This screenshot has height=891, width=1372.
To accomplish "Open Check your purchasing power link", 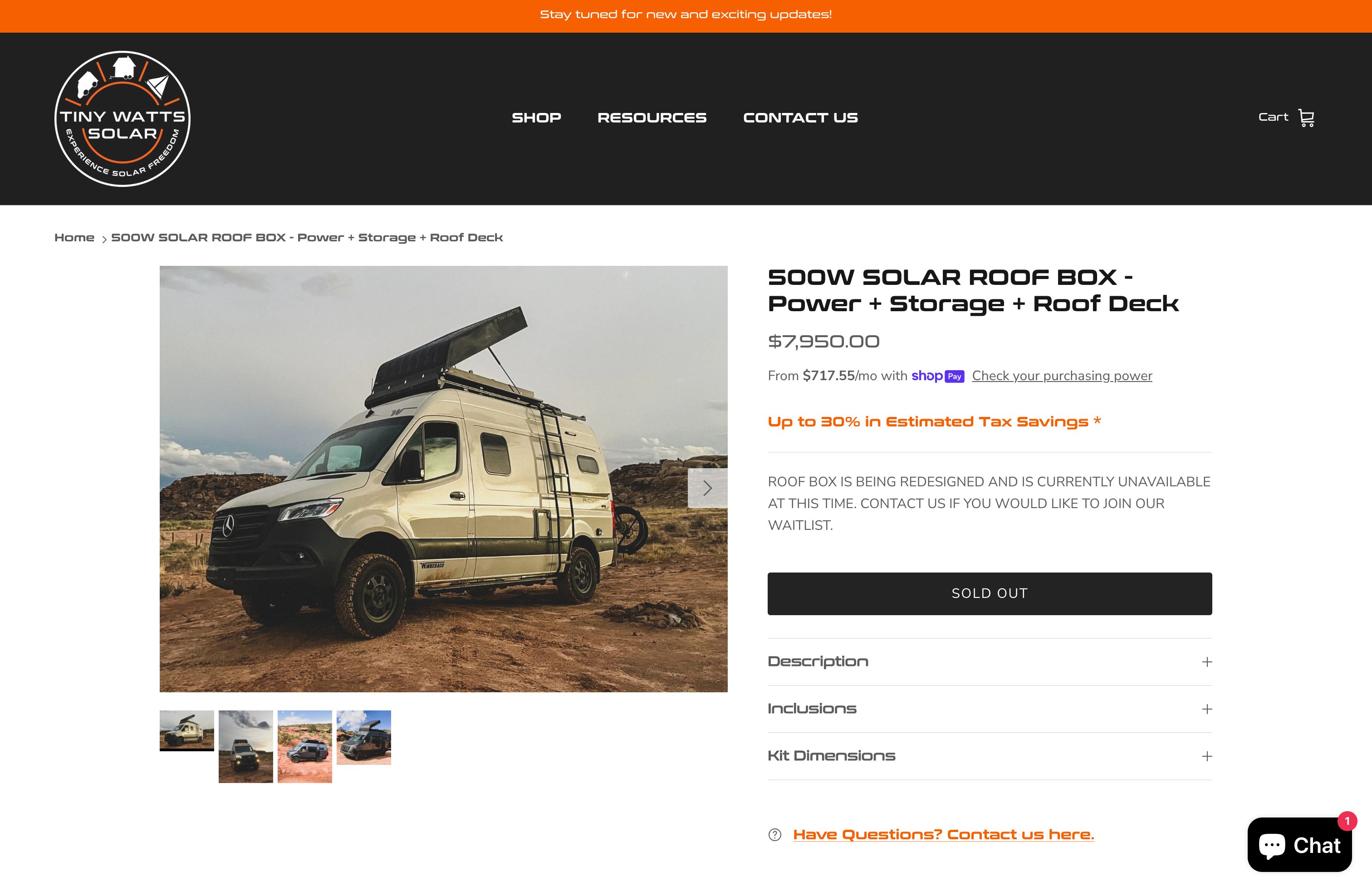I will pyautogui.click(x=1062, y=376).
